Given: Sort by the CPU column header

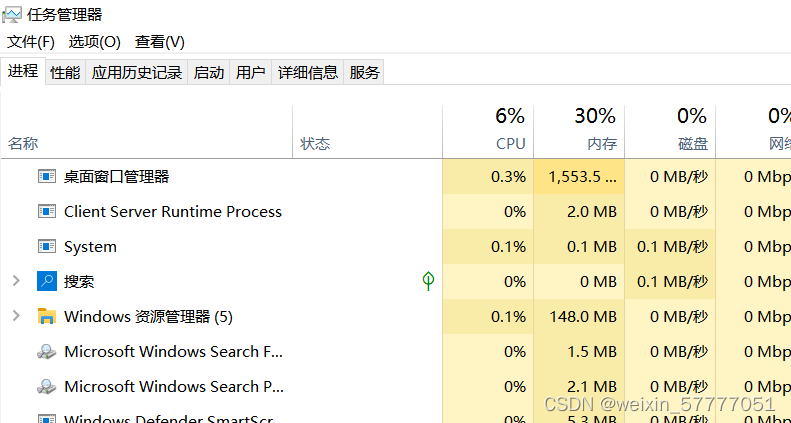Looking at the screenshot, I should [488, 132].
